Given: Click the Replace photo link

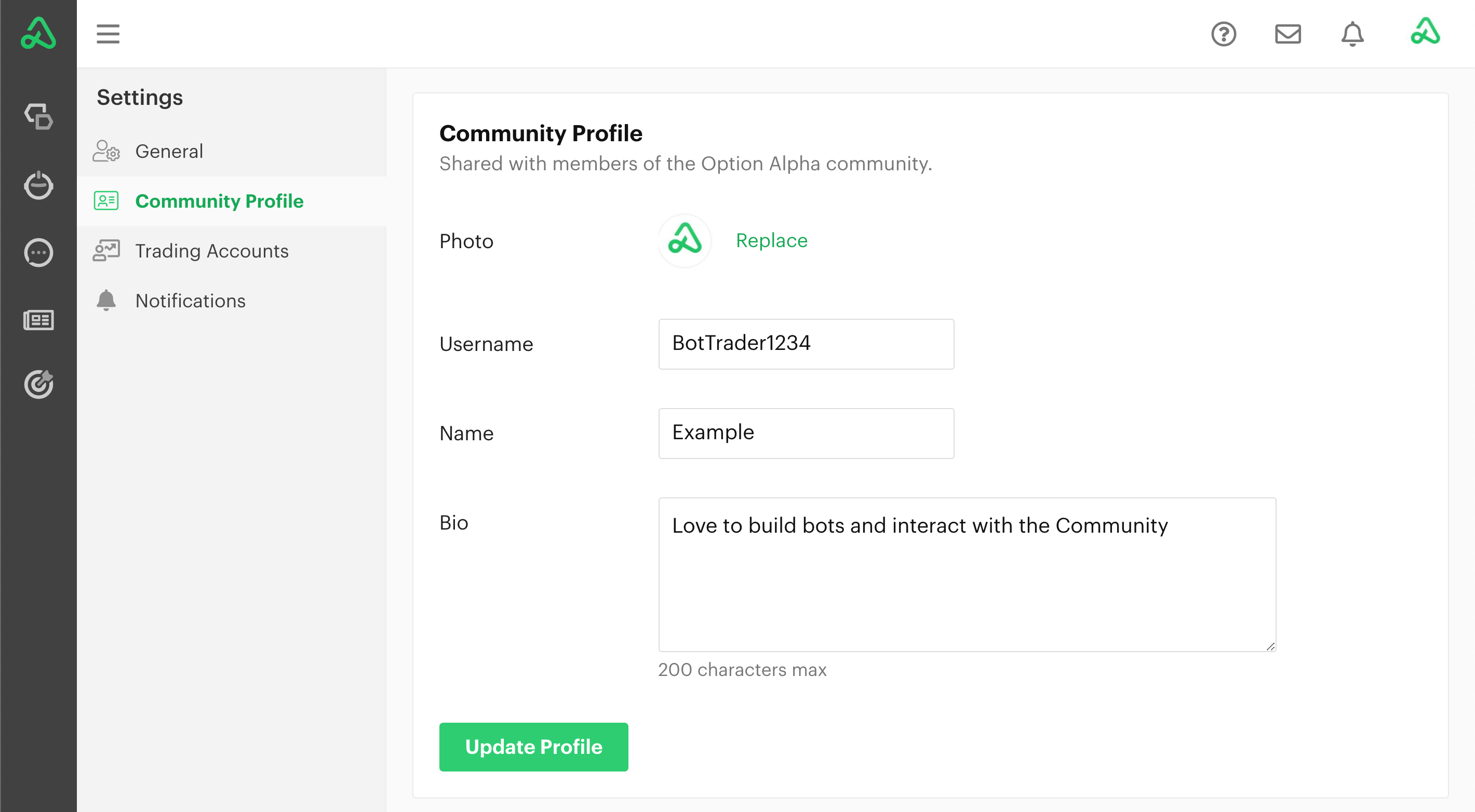Looking at the screenshot, I should point(771,240).
